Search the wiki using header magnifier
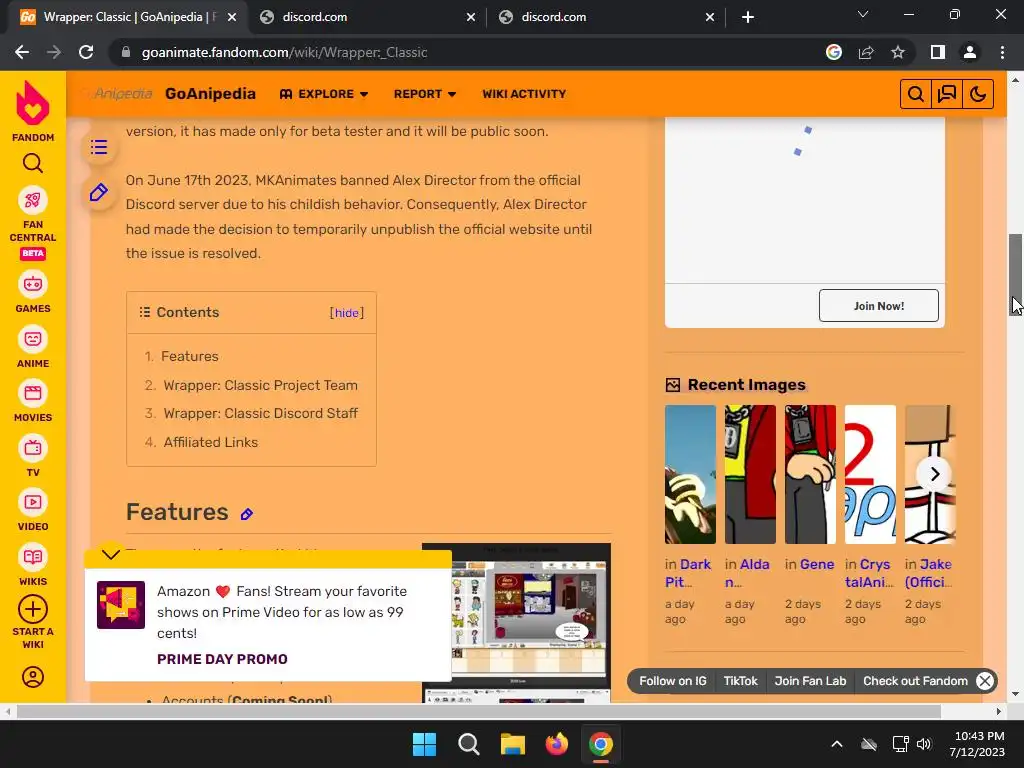The image size is (1024, 768). click(916, 94)
